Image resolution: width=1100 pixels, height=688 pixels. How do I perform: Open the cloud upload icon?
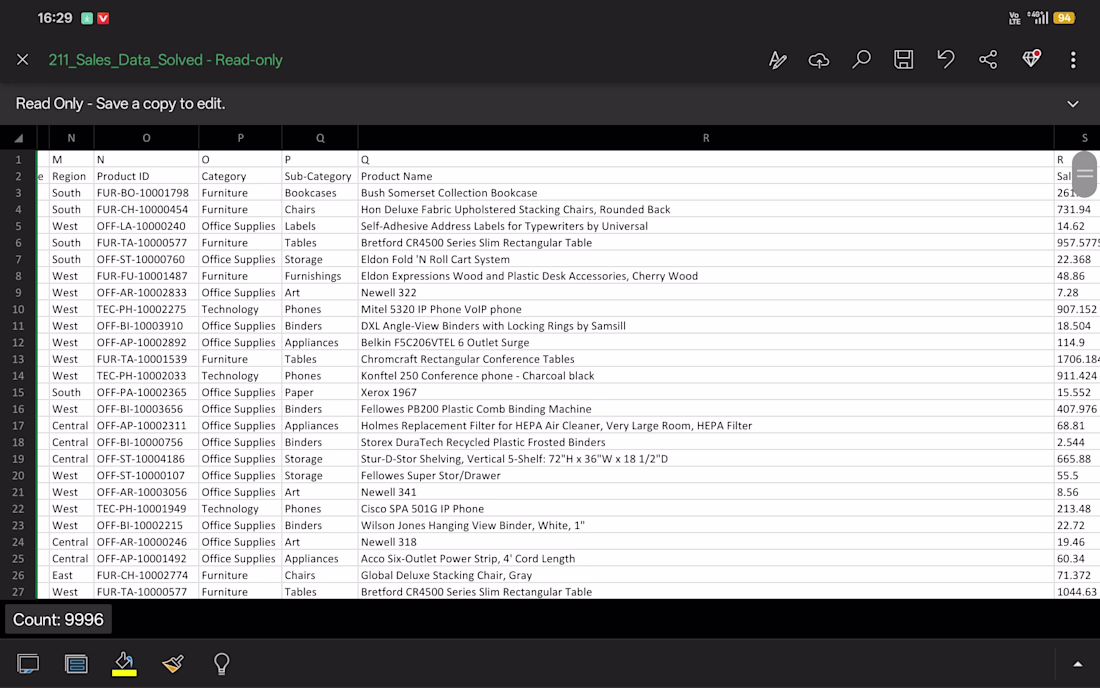[819, 60]
